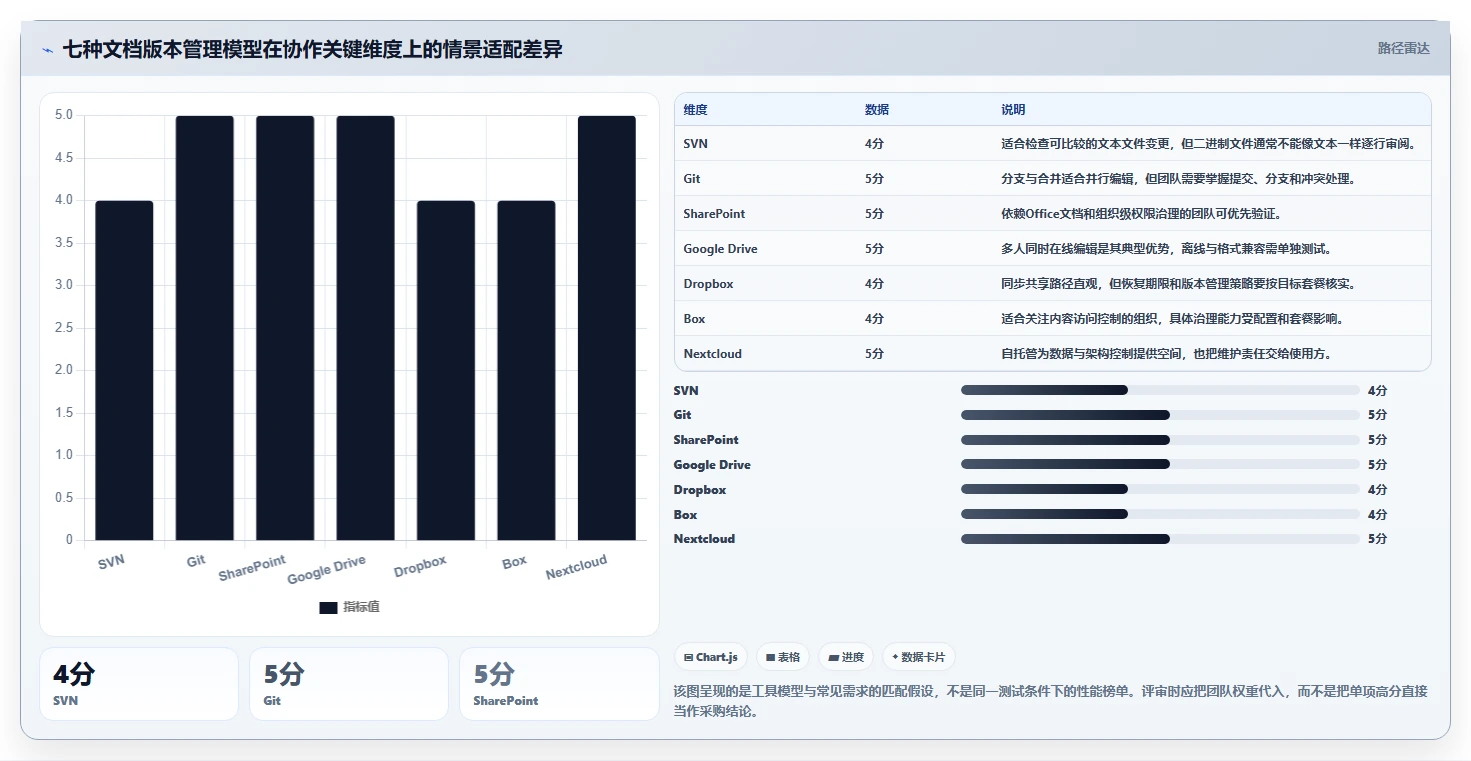Click the Google Drive progress bar

tap(1160, 464)
